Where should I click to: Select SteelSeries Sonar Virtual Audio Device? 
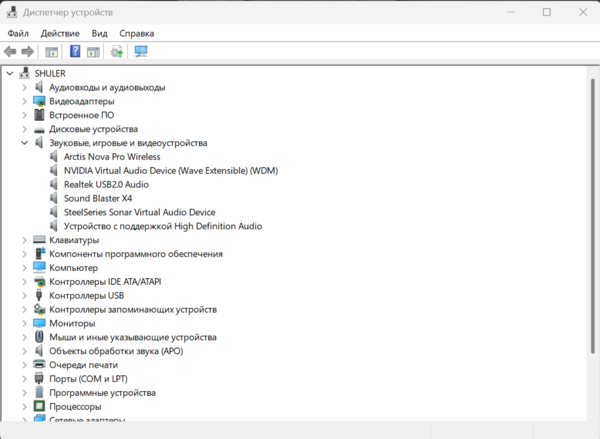coord(139,212)
